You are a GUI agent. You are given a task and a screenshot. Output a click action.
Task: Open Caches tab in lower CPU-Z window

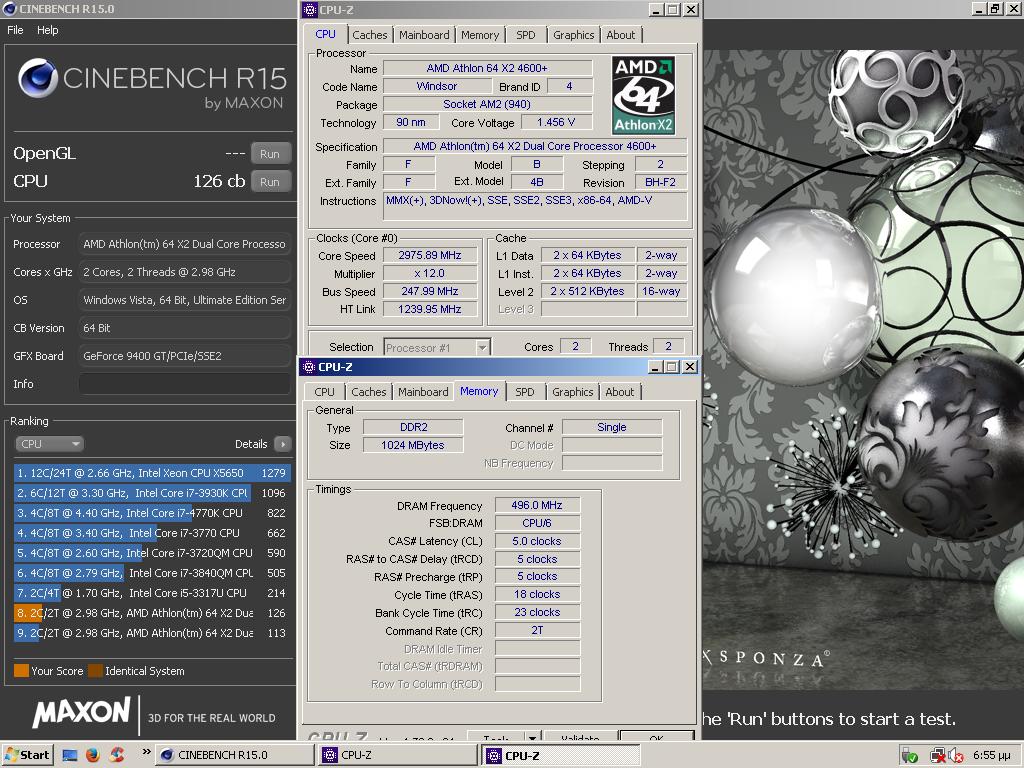369,392
